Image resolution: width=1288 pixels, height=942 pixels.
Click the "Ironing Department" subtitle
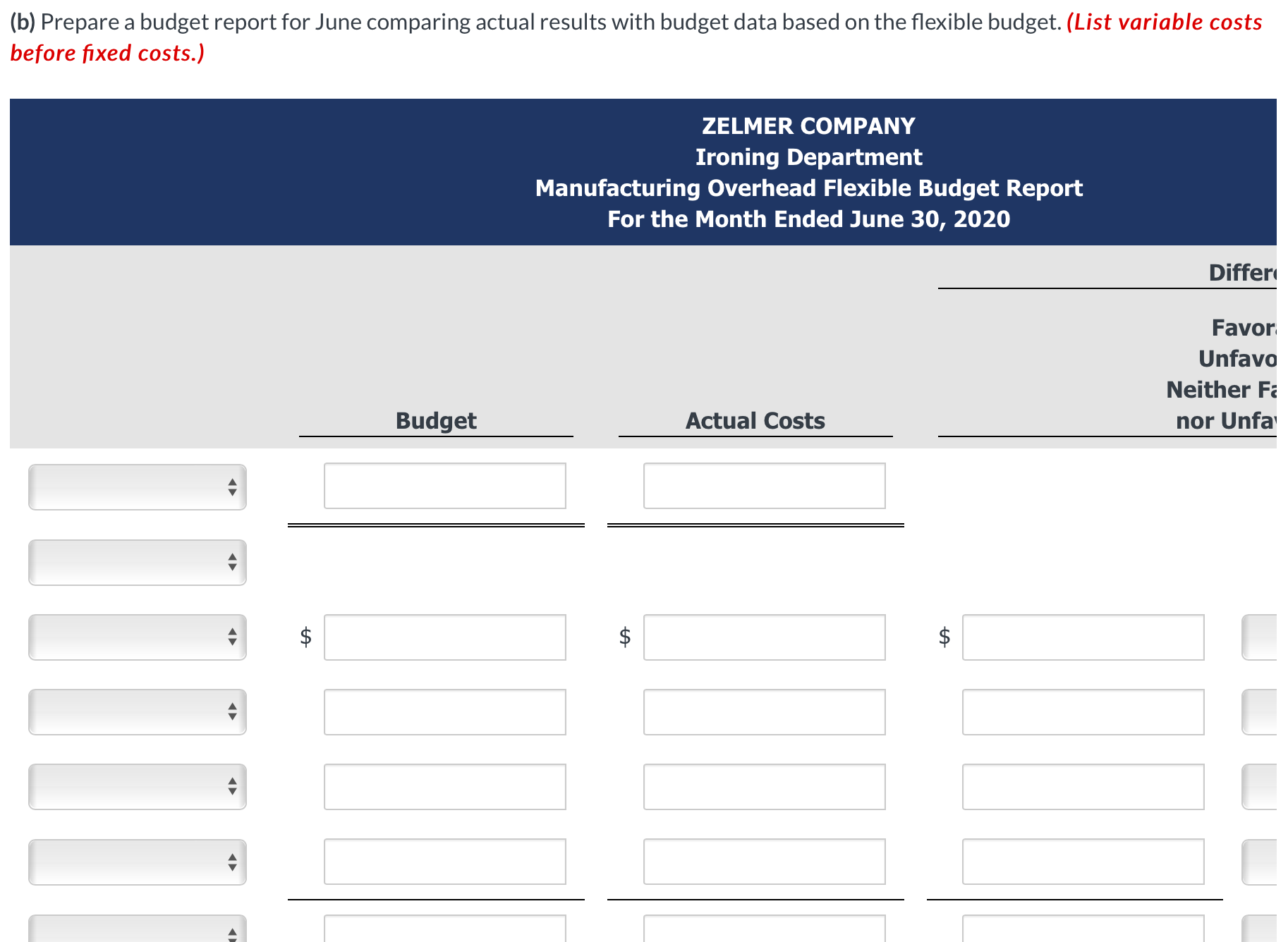click(x=808, y=157)
